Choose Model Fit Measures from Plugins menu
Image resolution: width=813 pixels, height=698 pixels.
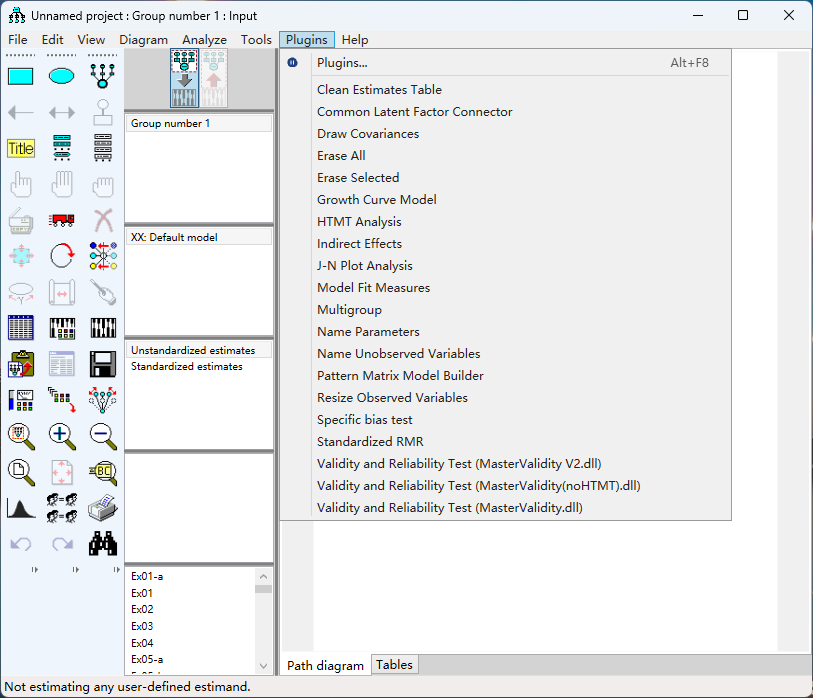373,288
